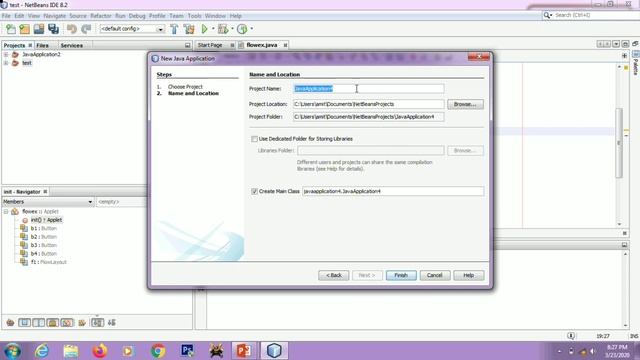Toggle the Show Non-Public Members navigator filter
640x360 pixels.
[53, 322]
